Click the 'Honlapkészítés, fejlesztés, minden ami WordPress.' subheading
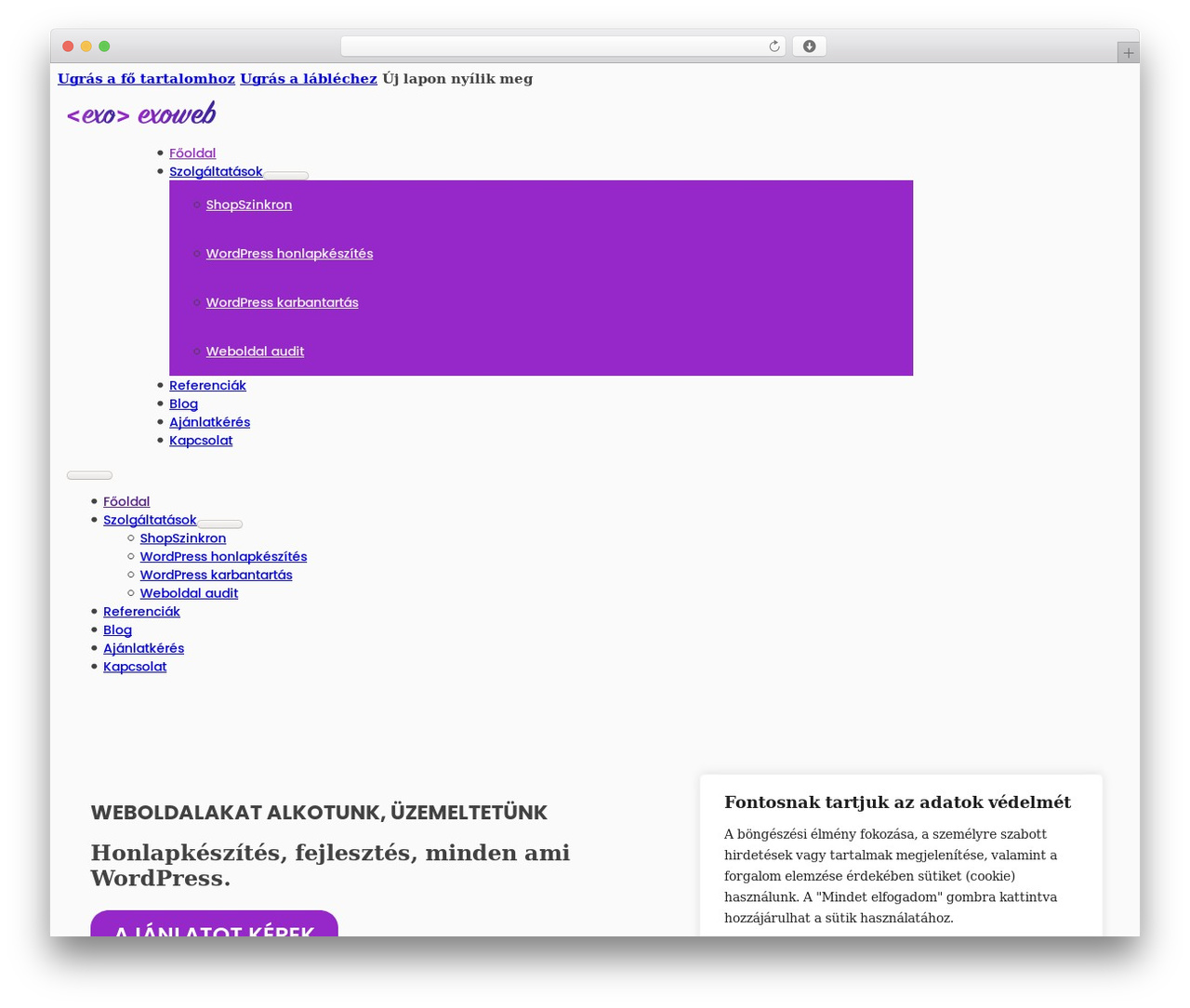This screenshot has height=1008, width=1190. [330, 865]
